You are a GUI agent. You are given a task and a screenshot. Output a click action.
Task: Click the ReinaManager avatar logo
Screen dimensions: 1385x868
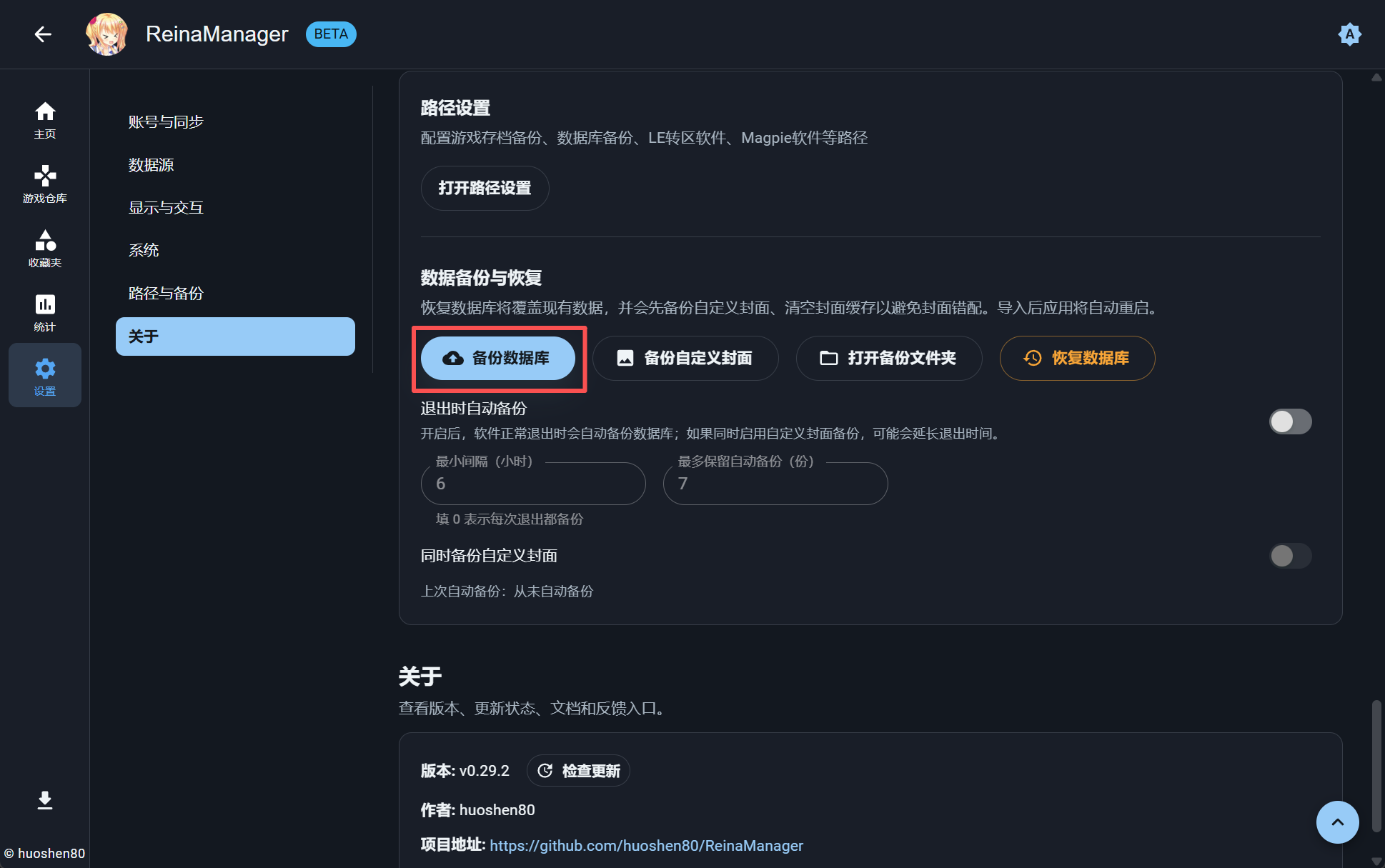107,34
